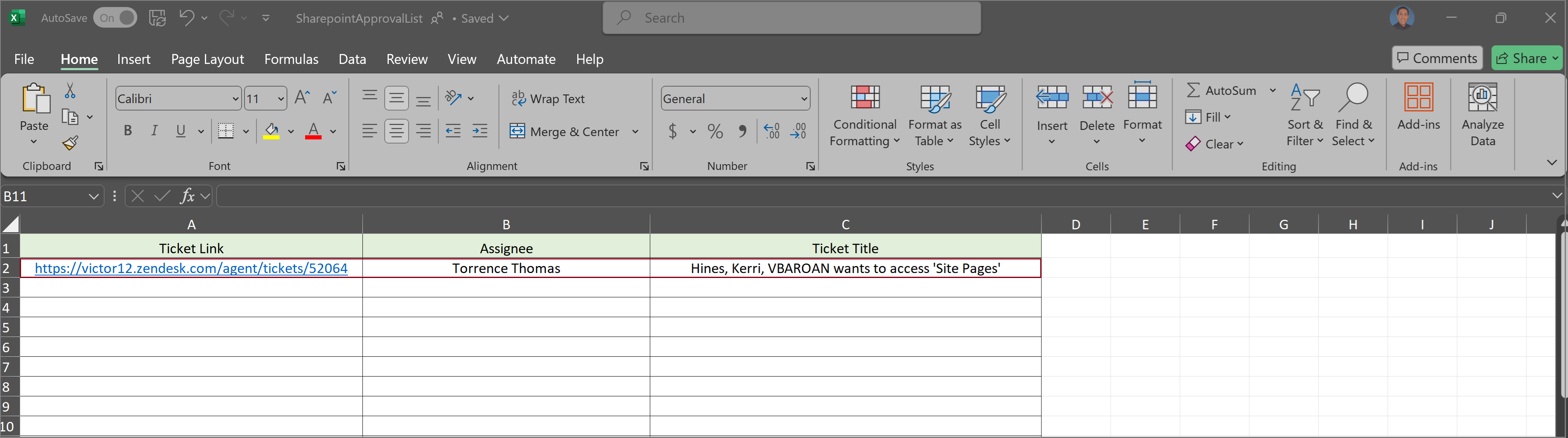
Task: Click the Cut scissors icon
Action: [70, 91]
